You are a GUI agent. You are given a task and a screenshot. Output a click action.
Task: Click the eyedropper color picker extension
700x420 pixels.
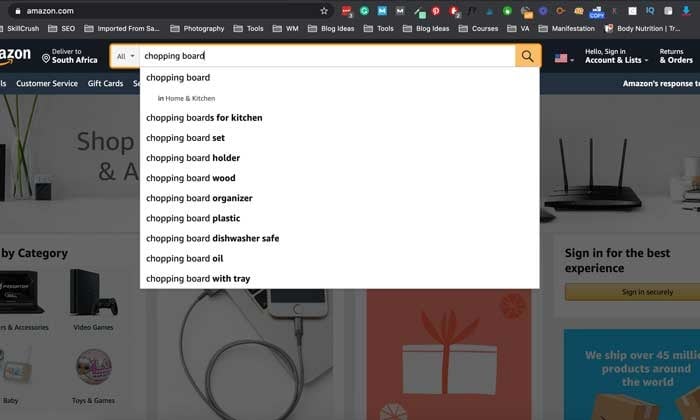click(419, 12)
